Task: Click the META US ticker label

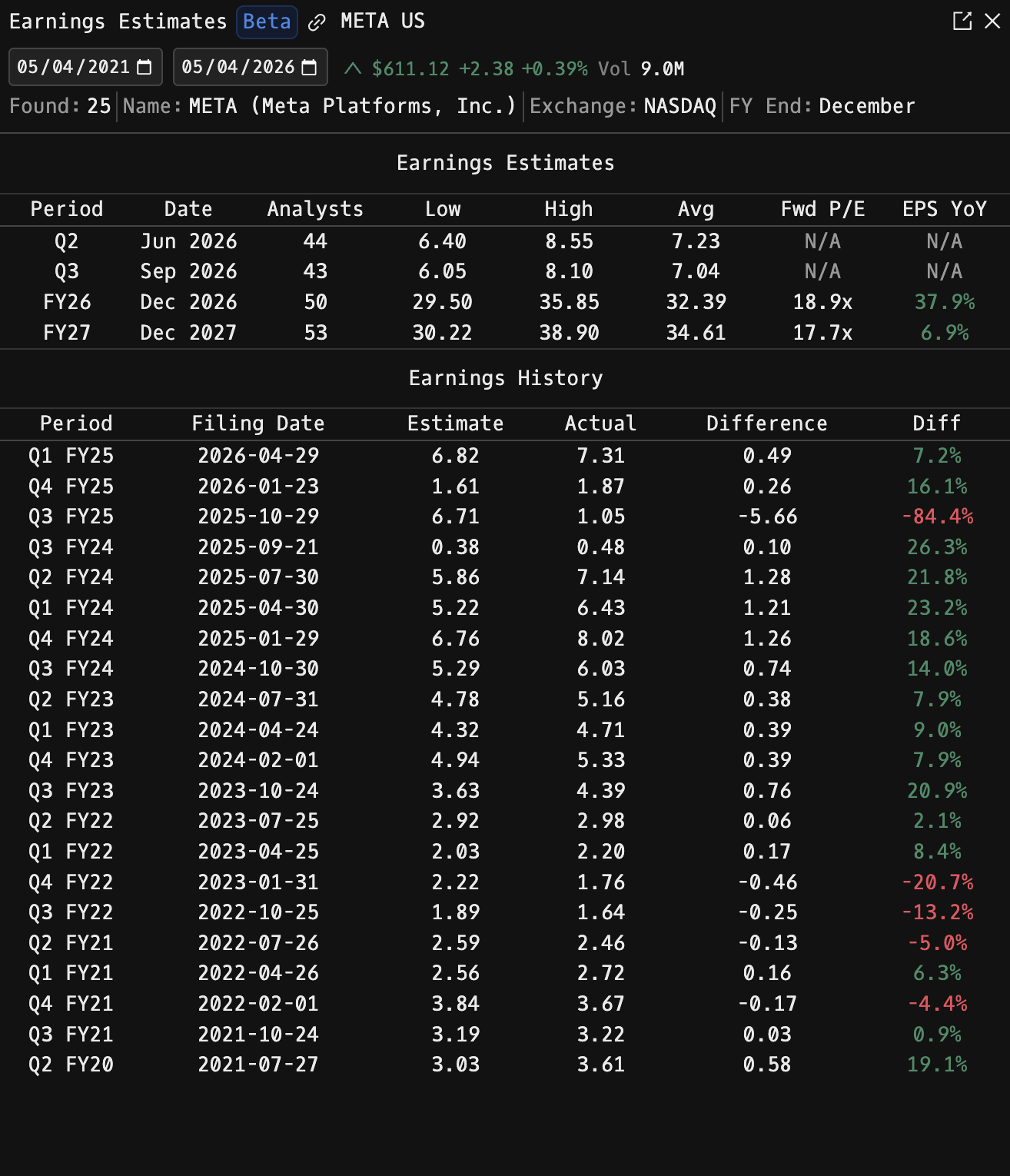Action: 383,22
